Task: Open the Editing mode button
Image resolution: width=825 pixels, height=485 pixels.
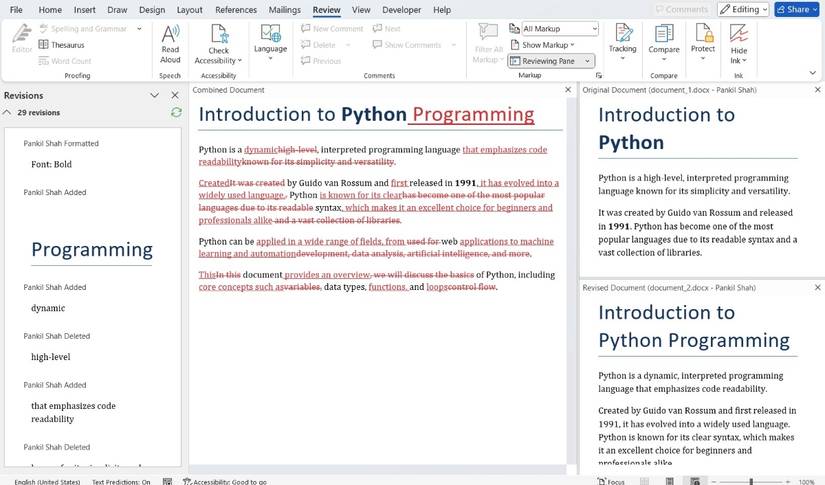Action: tap(743, 9)
